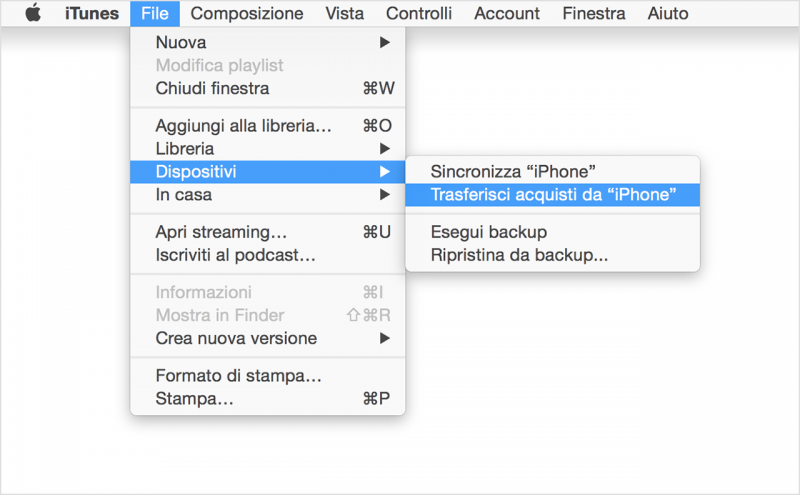Choose Aggiungi alla libreria entry
This screenshot has width=800, height=495.
click(x=268, y=126)
